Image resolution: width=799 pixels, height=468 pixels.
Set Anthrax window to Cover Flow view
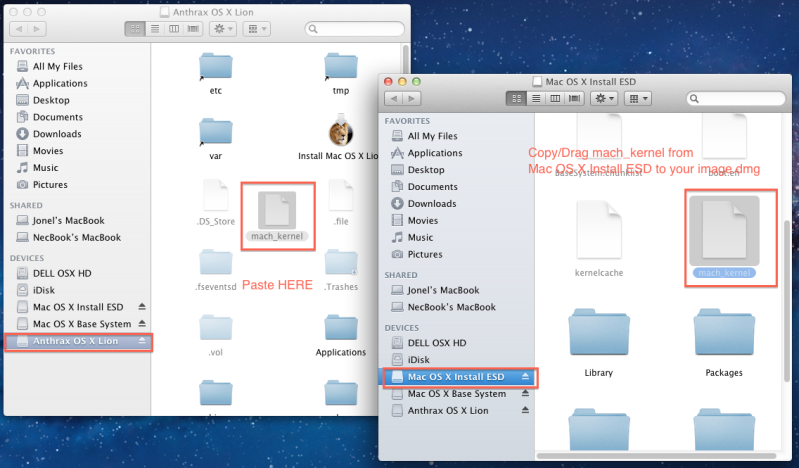[x=193, y=29]
